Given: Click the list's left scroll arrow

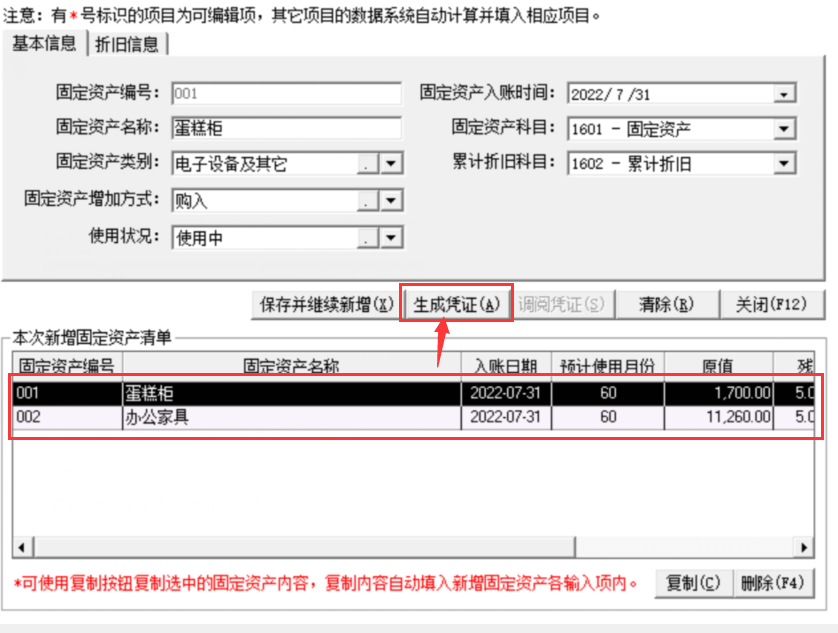Looking at the screenshot, I should coord(22,547).
